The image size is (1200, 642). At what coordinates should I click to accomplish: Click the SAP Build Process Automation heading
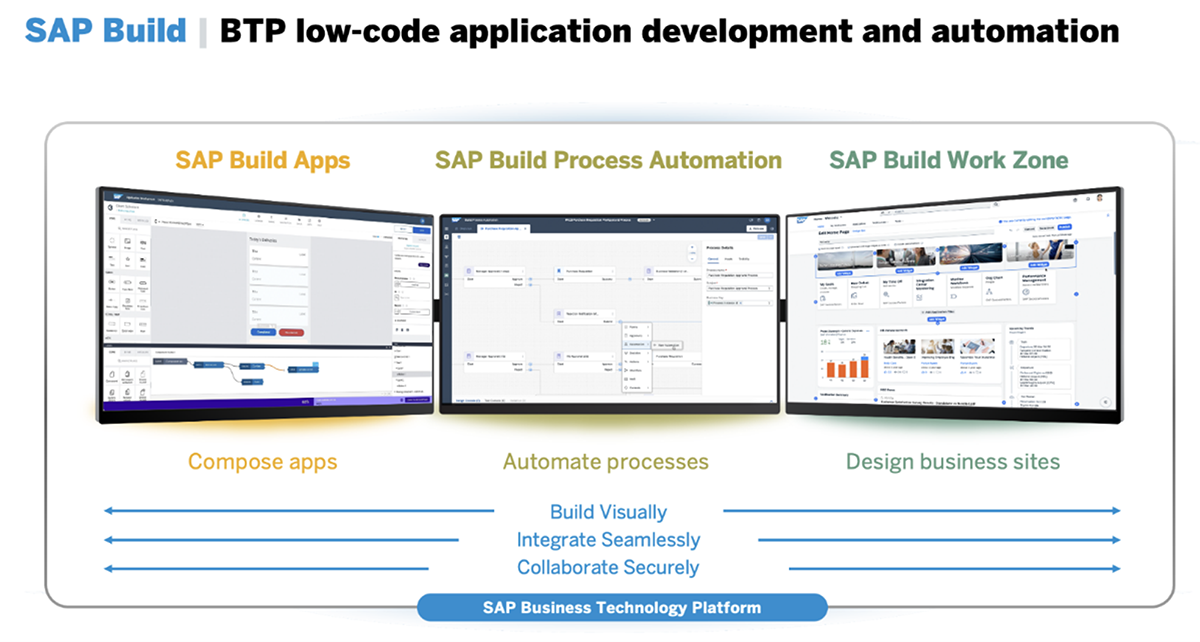coord(608,160)
